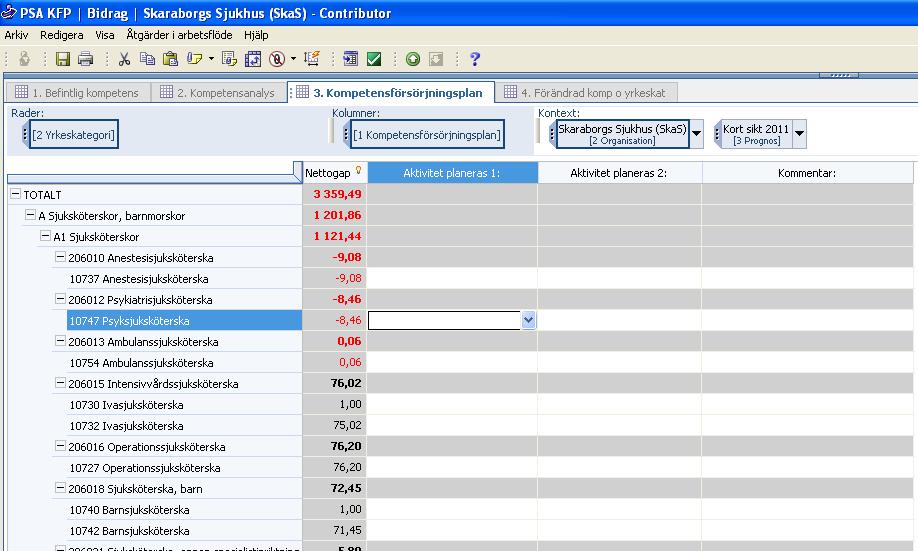Select tab 3. Kompetensförsörjningsplan
This screenshot has width=918, height=551.
(391, 93)
